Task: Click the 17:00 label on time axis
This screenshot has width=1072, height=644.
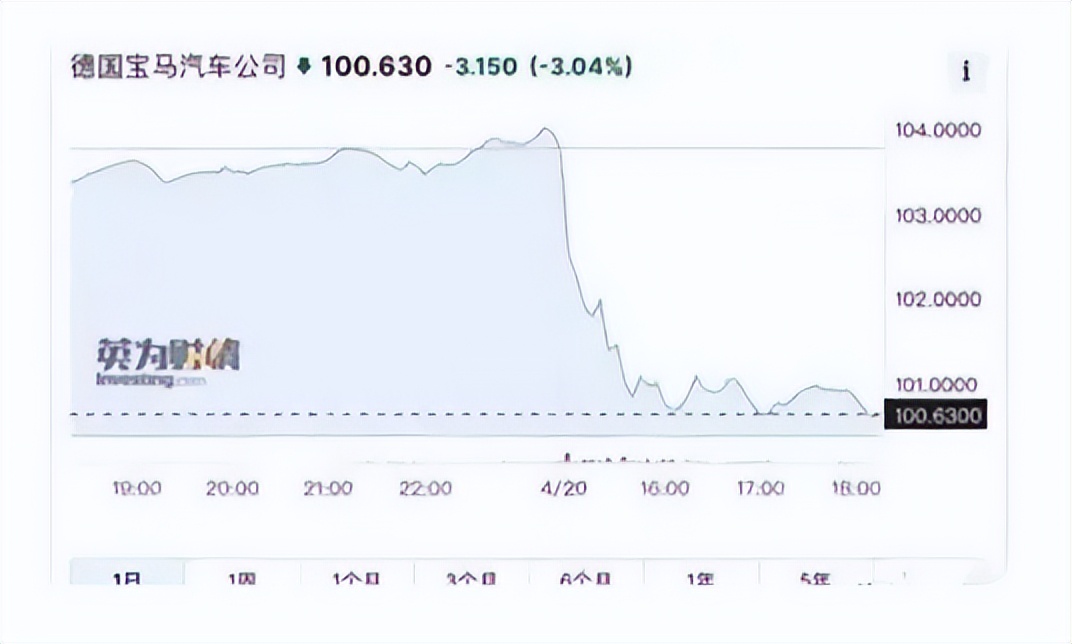Action: point(759,489)
